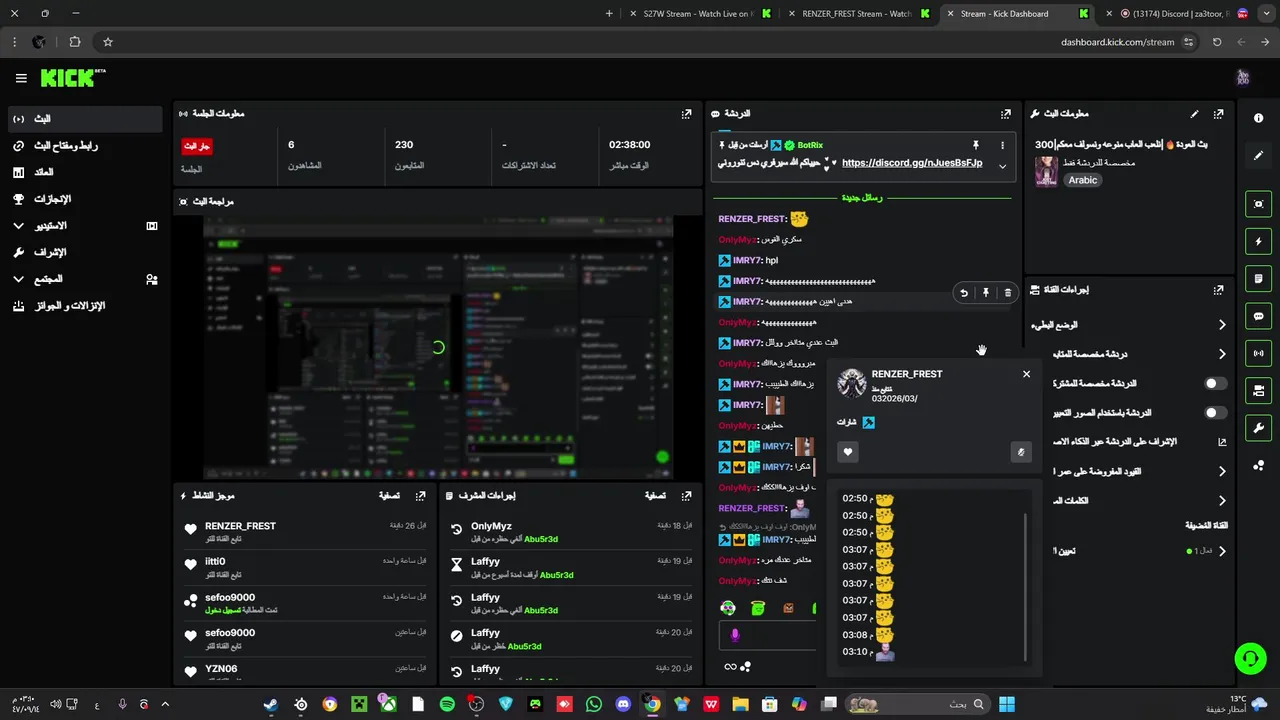
Task: Open the pinned message options menu
Action: coord(1002,145)
